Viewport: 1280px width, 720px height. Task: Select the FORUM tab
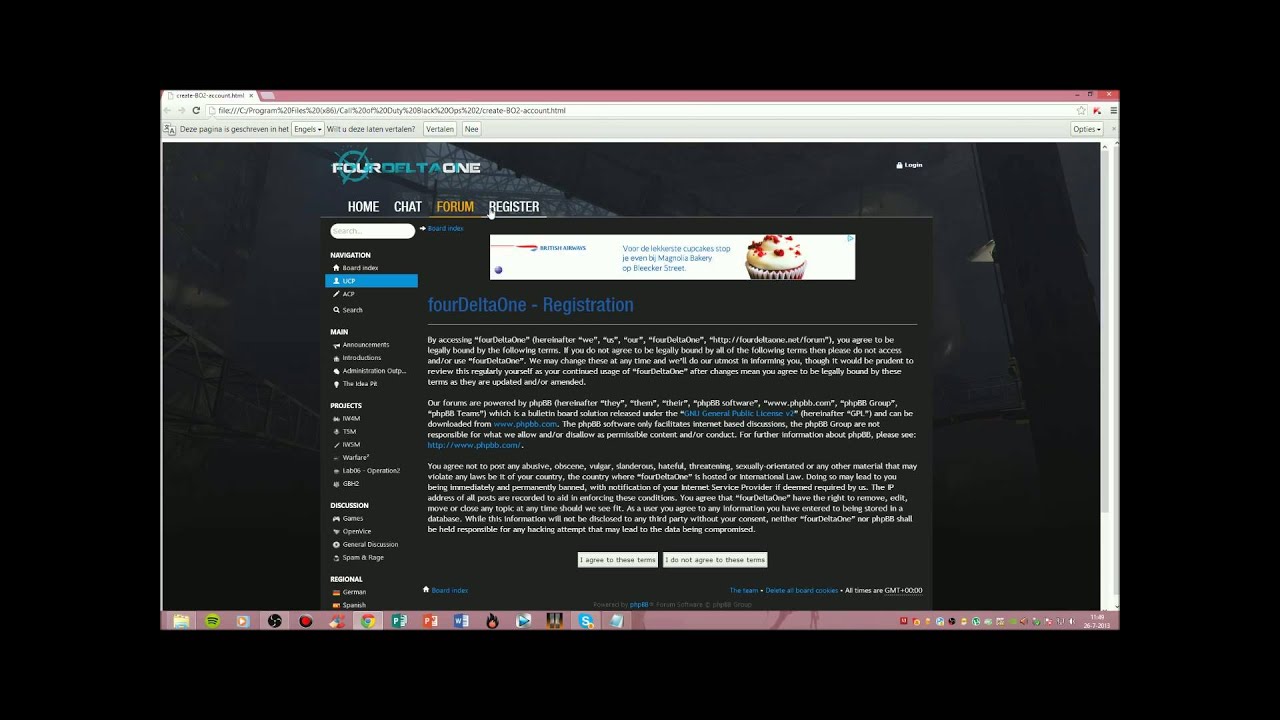click(x=455, y=207)
